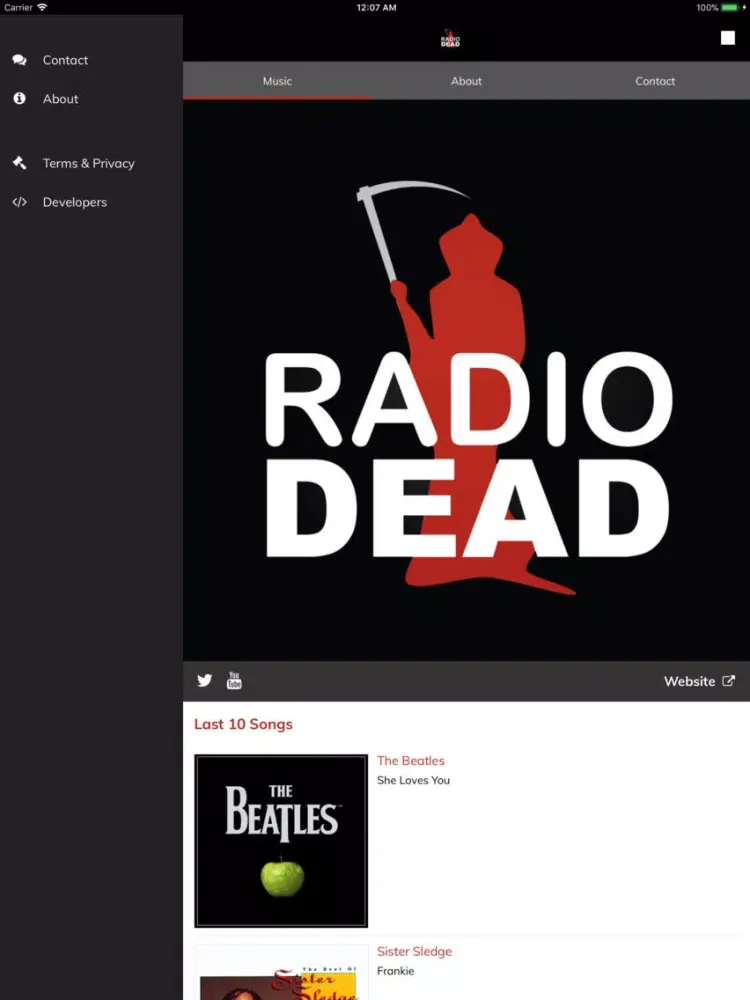750x1000 pixels.
Task: Open the Twitter icon link
Action: coord(204,680)
